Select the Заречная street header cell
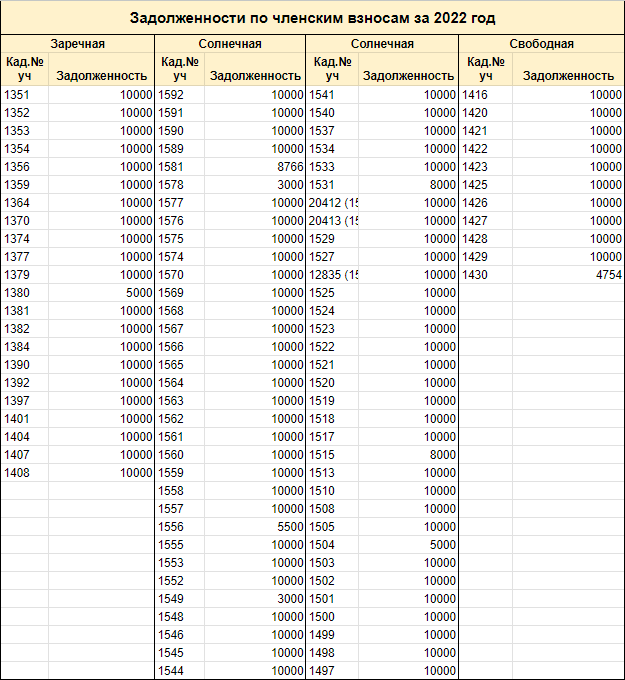The height and width of the screenshot is (680, 625). click(77, 44)
